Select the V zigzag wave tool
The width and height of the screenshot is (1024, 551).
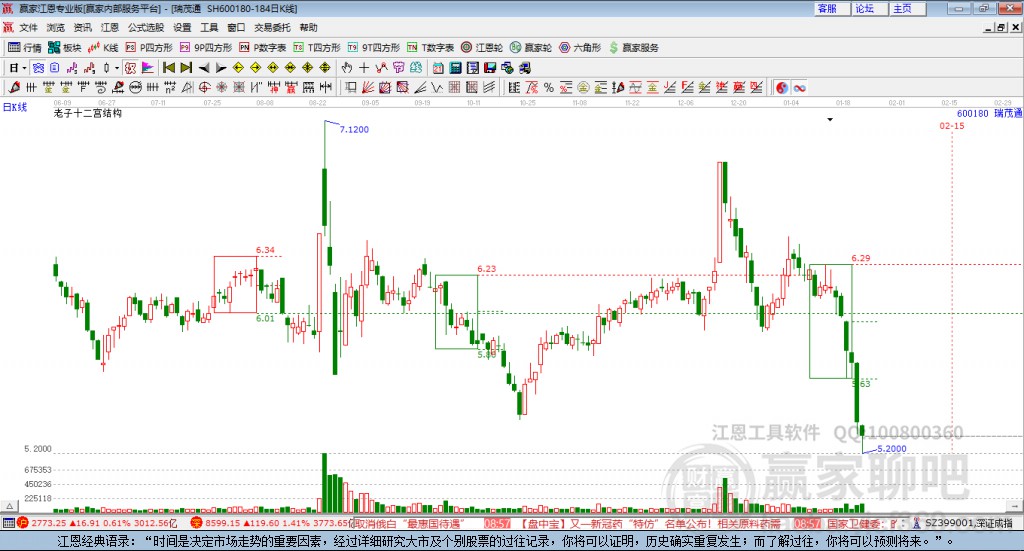[x=437, y=87]
